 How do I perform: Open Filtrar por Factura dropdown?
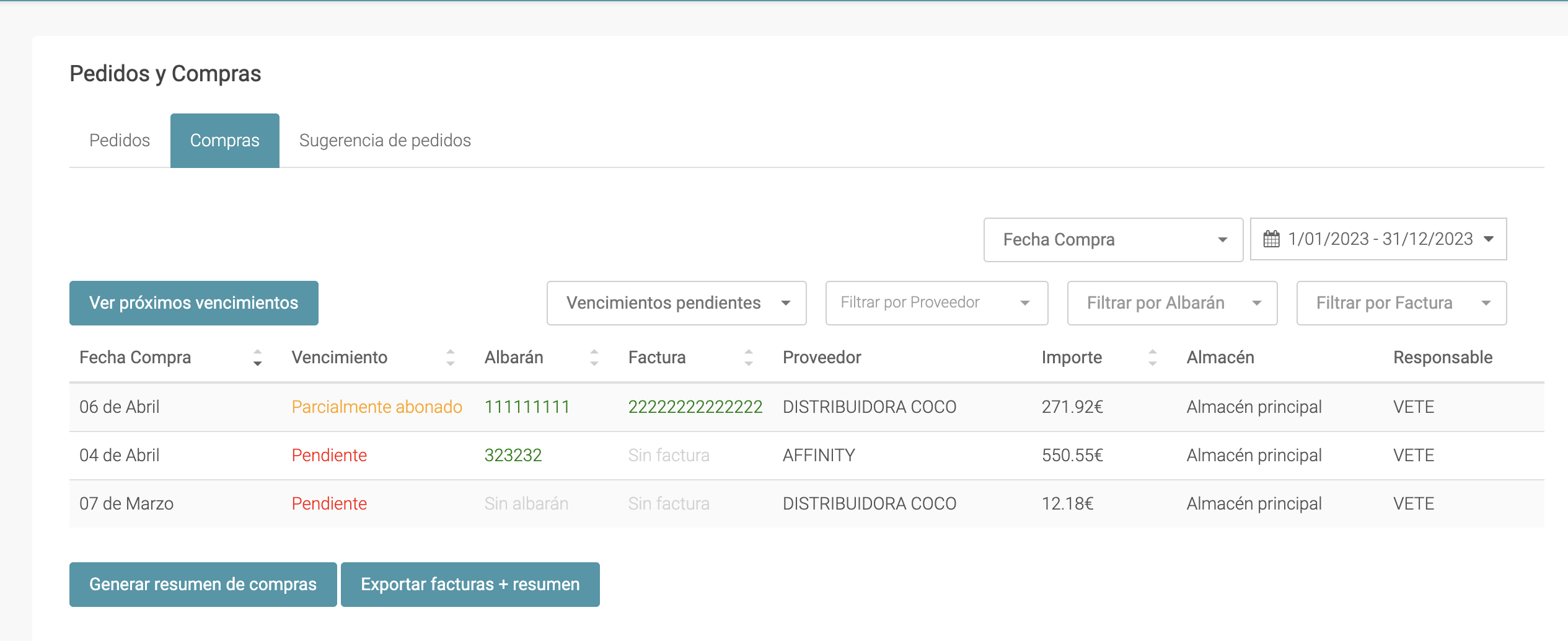click(x=1401, y=303)
